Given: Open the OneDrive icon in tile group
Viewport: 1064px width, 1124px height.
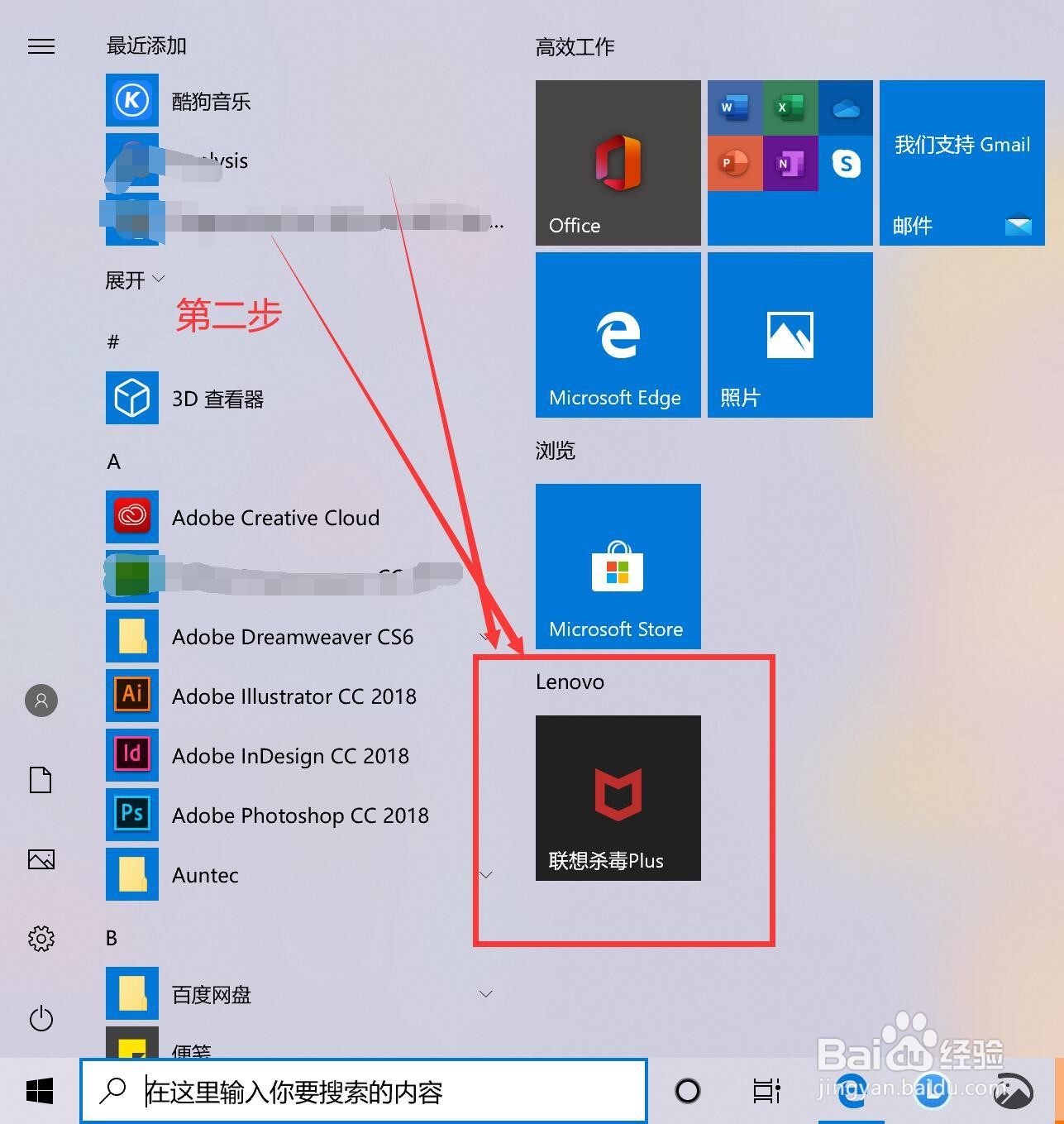Looking at the screenshot, I should click(846, 108).
